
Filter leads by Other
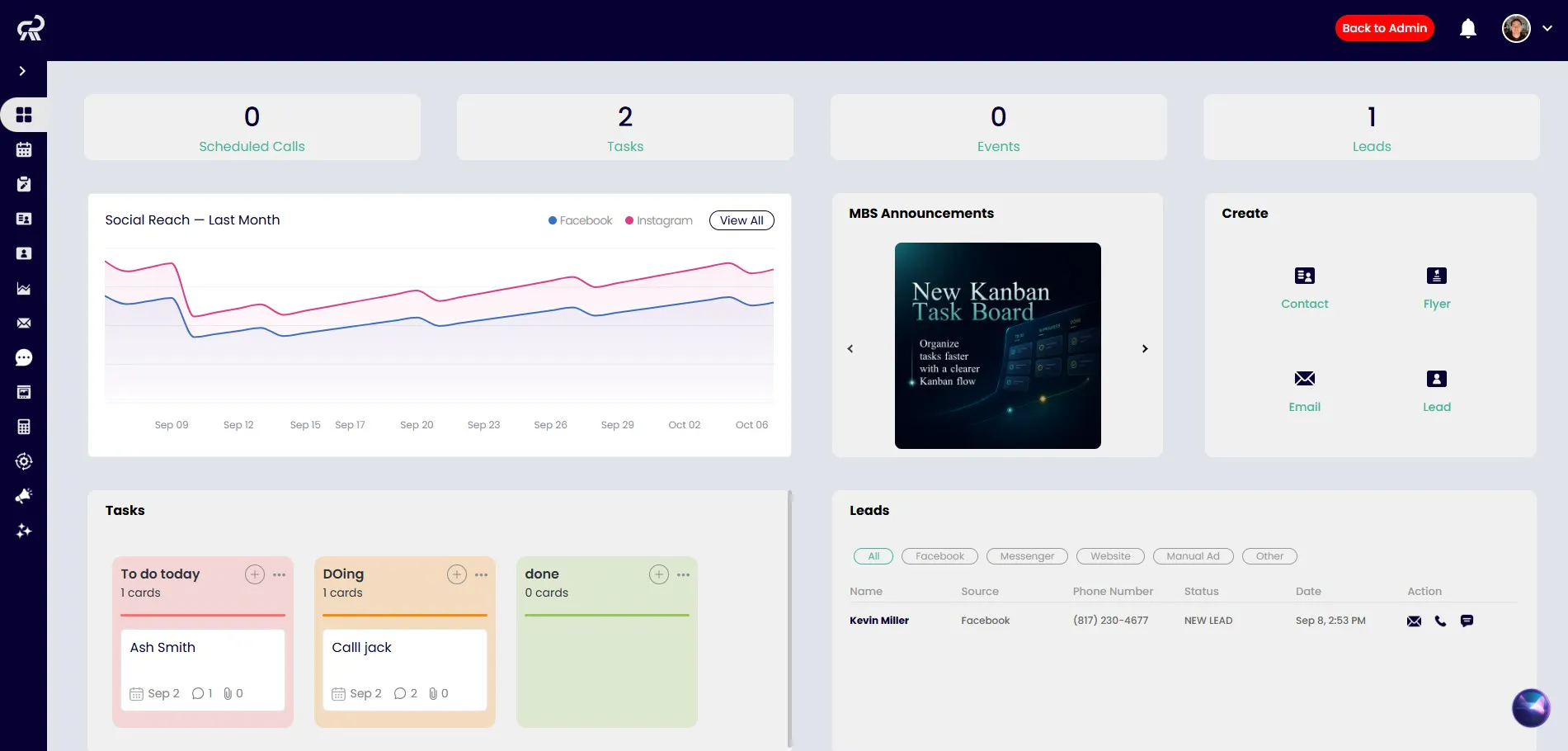click(1269, 556)
